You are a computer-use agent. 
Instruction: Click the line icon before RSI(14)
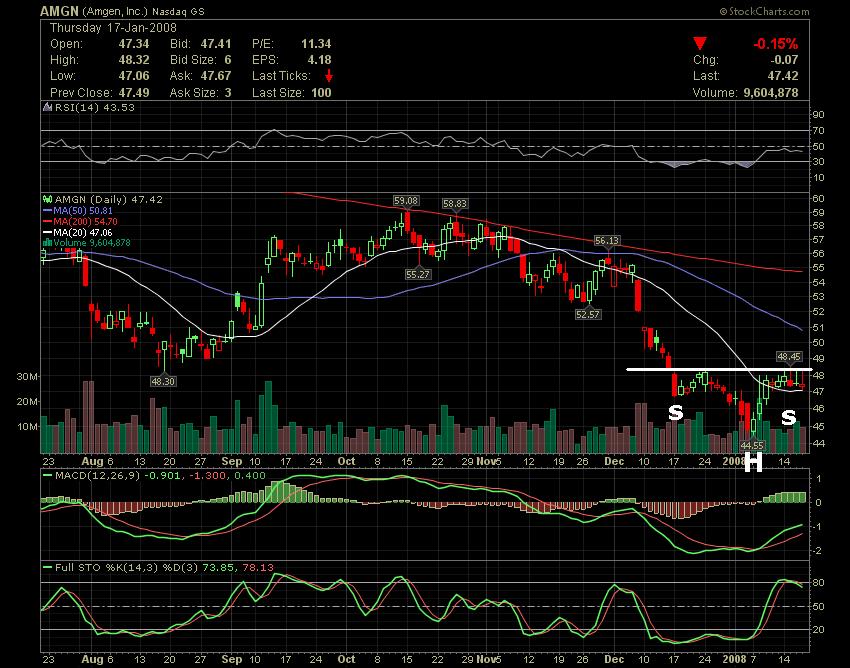point(48,107)
